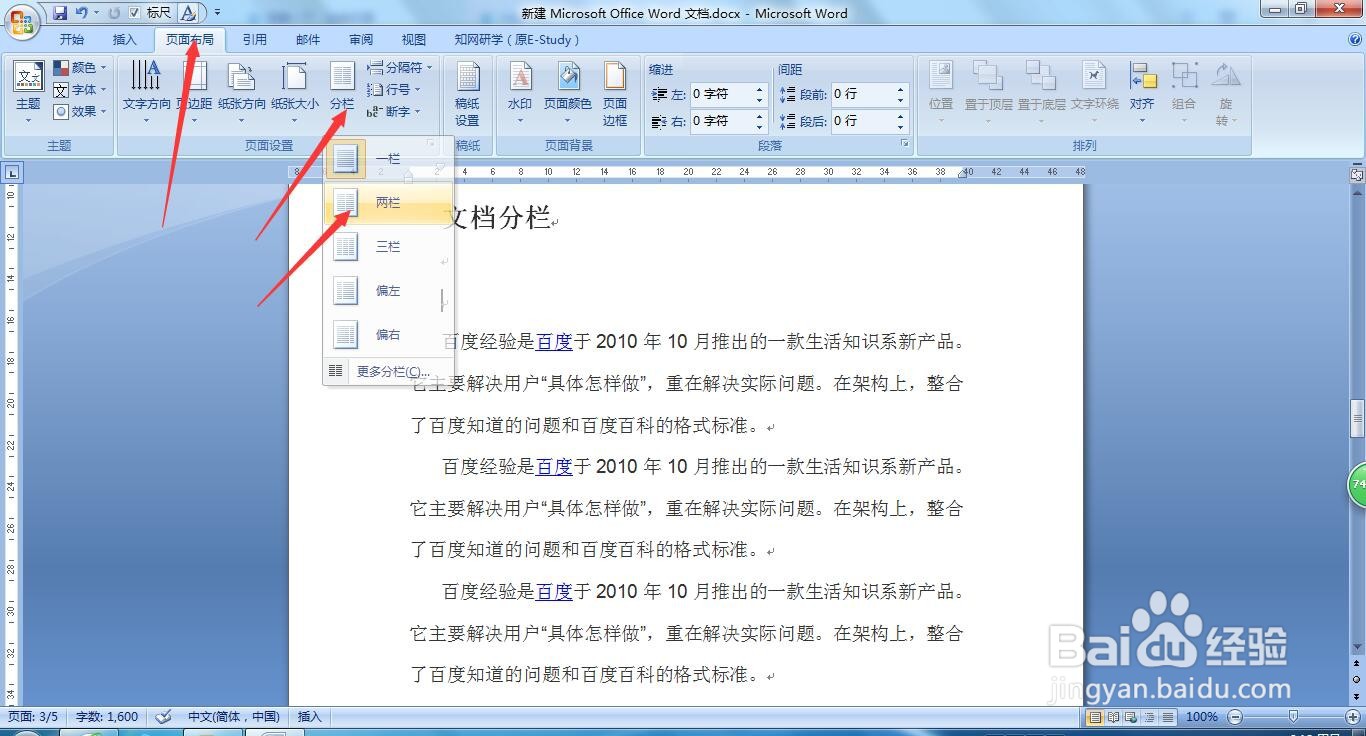The width and height of the screenshot is (1366, 736).
Task: Switch to 阅读版式 view in the status bar
Action: (1113, 717)
